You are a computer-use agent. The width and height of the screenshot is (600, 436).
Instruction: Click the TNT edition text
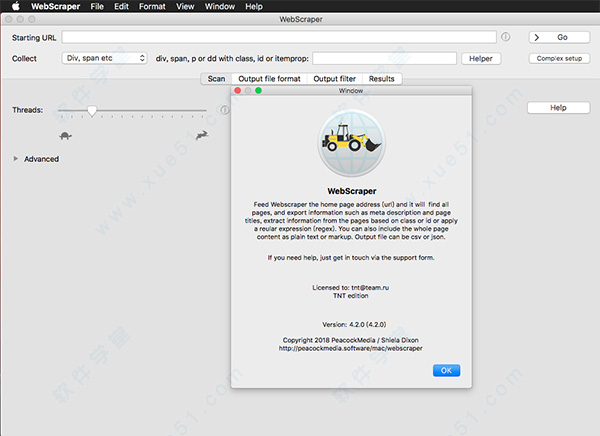pos(351,296)
